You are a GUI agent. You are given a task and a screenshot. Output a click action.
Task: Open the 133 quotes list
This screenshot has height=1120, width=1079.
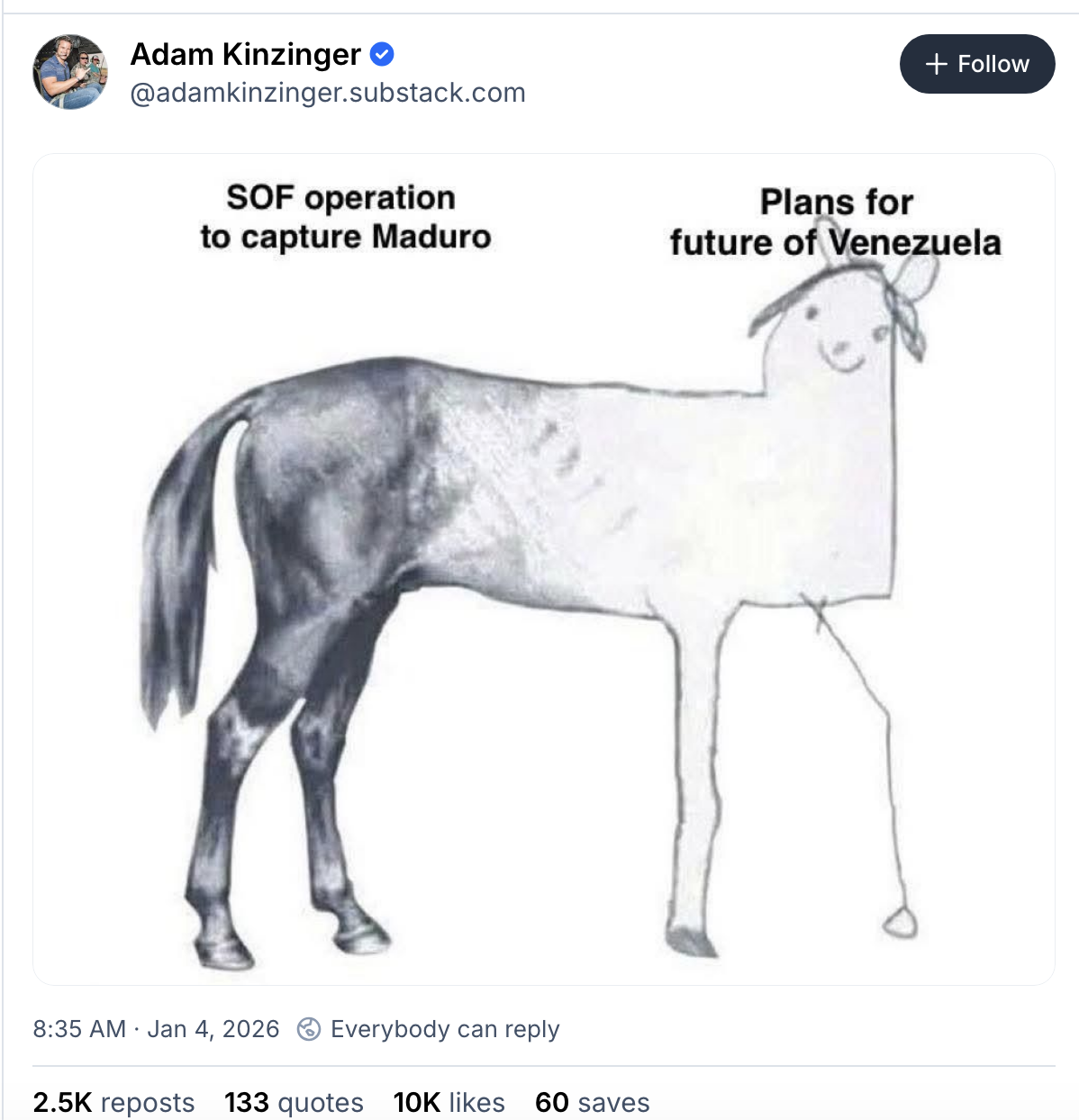(x=294, y=1102)
